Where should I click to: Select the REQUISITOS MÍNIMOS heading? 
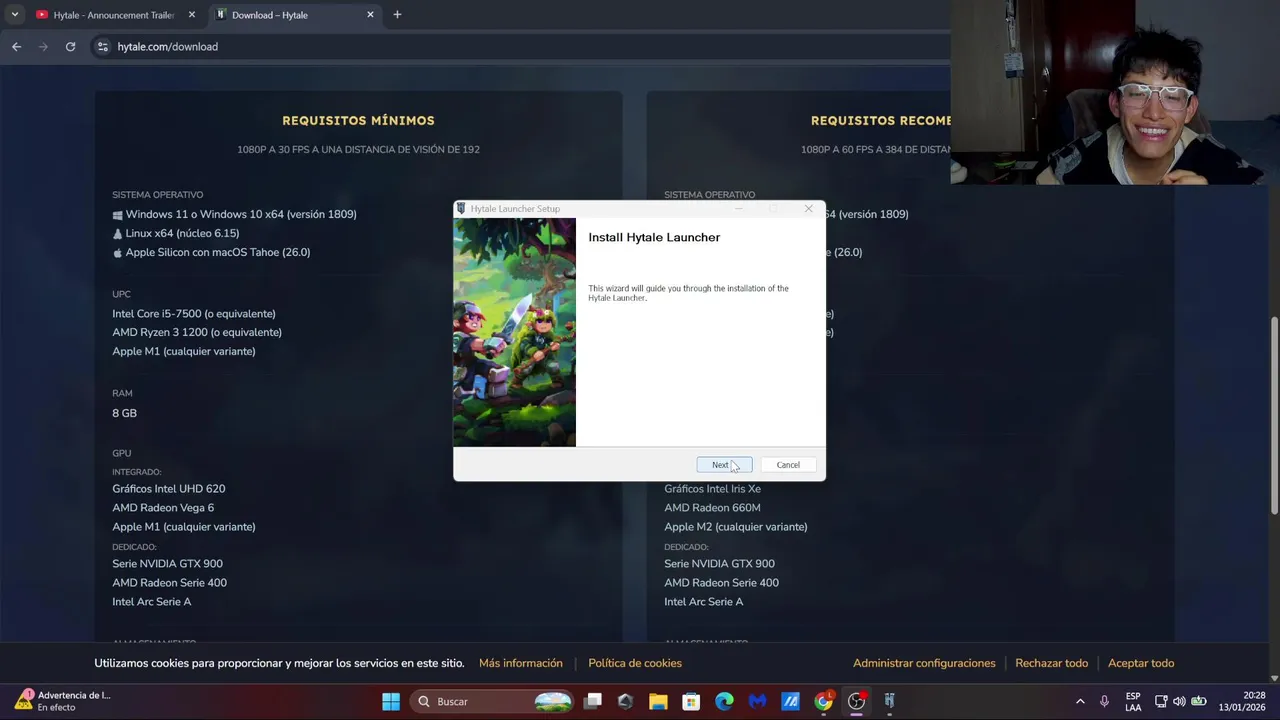pyautogui.click(x=358, y=120)
